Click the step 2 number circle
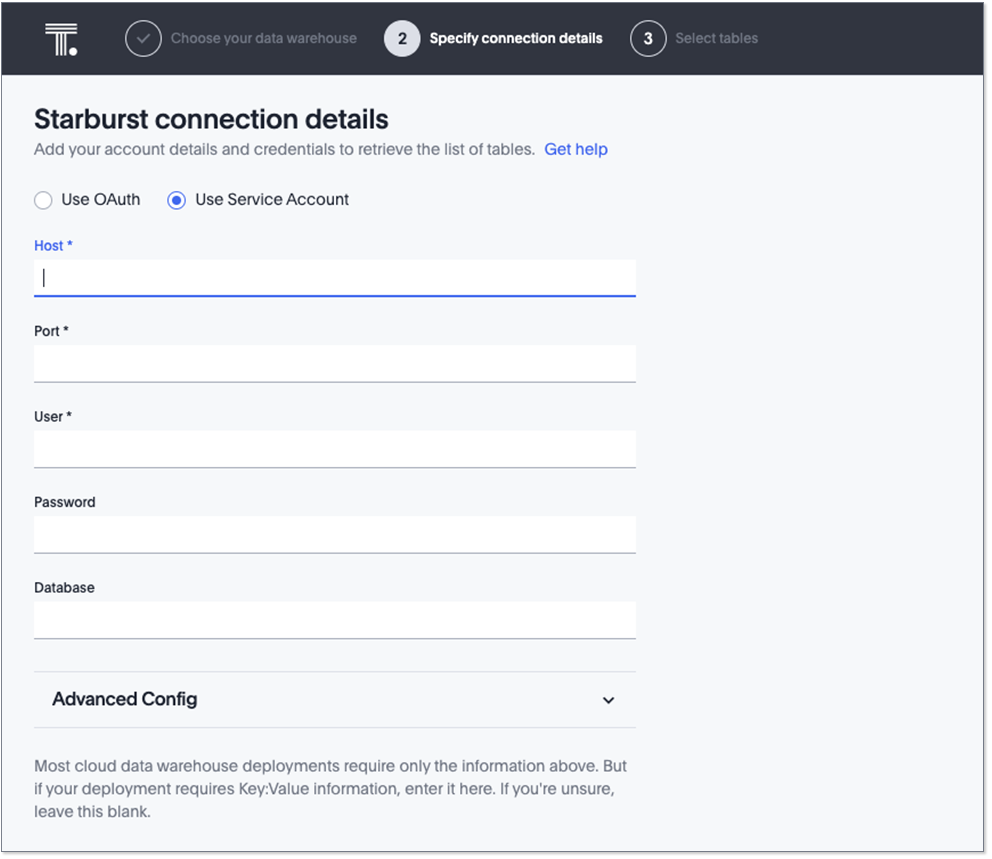Screen dimensions: 992x859 coord(402,39)
